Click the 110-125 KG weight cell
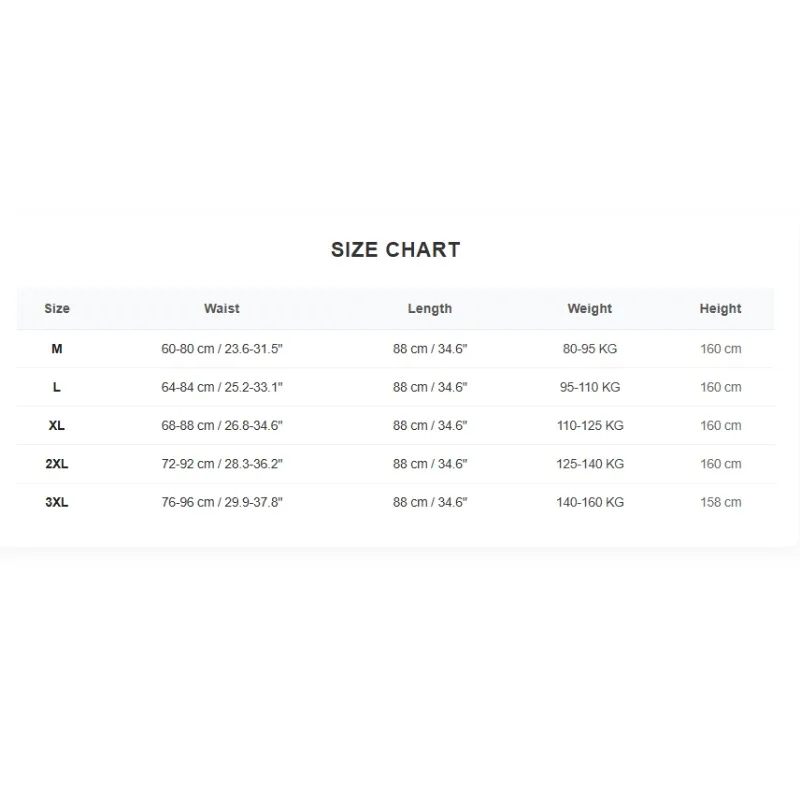Viewport: 800px width, 800px height. click(590, 426)
